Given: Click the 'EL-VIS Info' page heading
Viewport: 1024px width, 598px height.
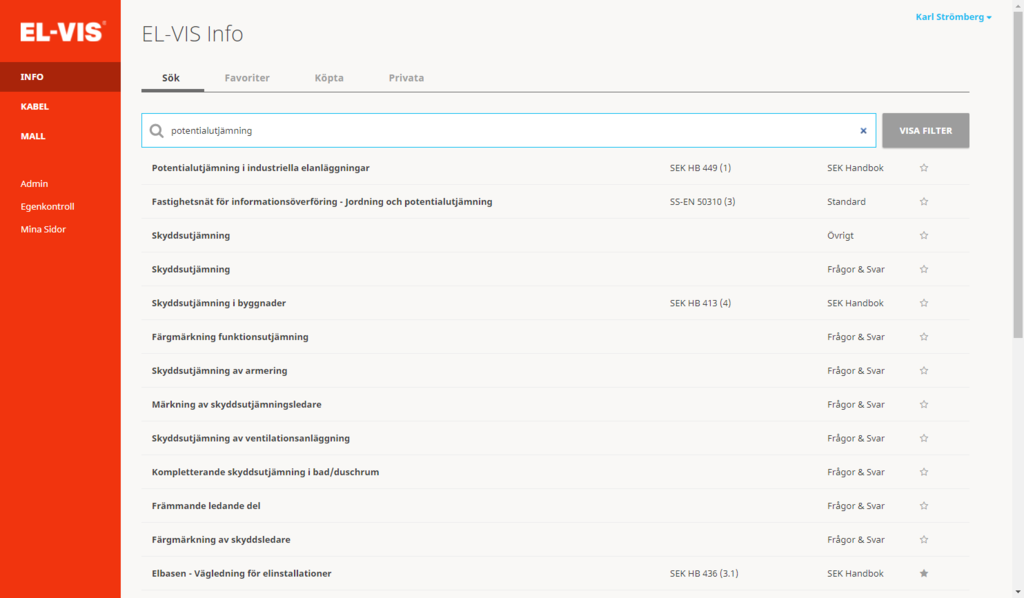Looking at the screenshot, I should pyautogui.click(x=193, y=33).
